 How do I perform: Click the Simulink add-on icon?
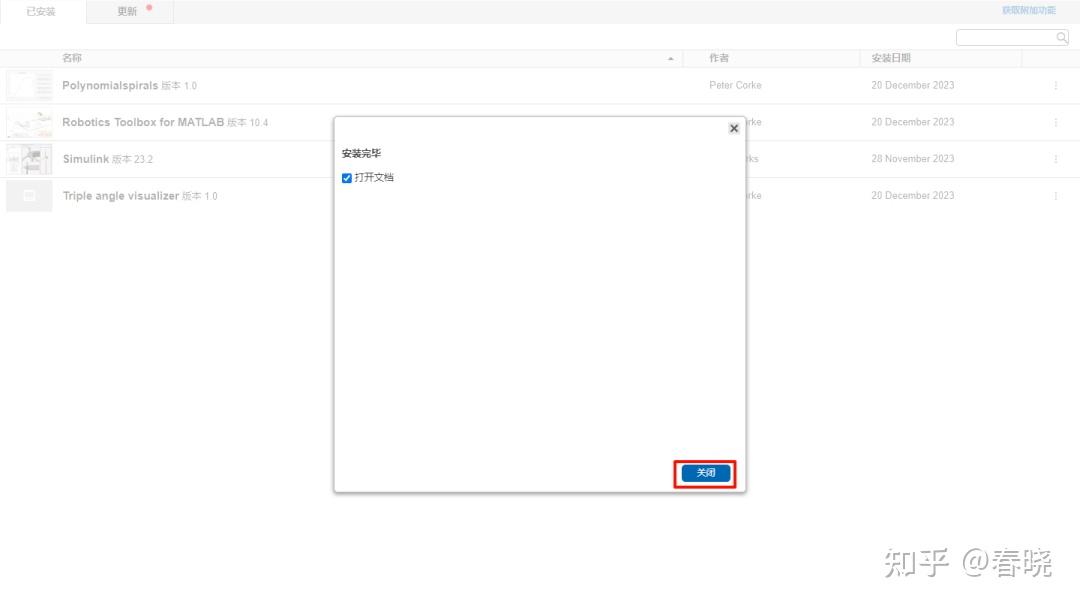[28, 158]
